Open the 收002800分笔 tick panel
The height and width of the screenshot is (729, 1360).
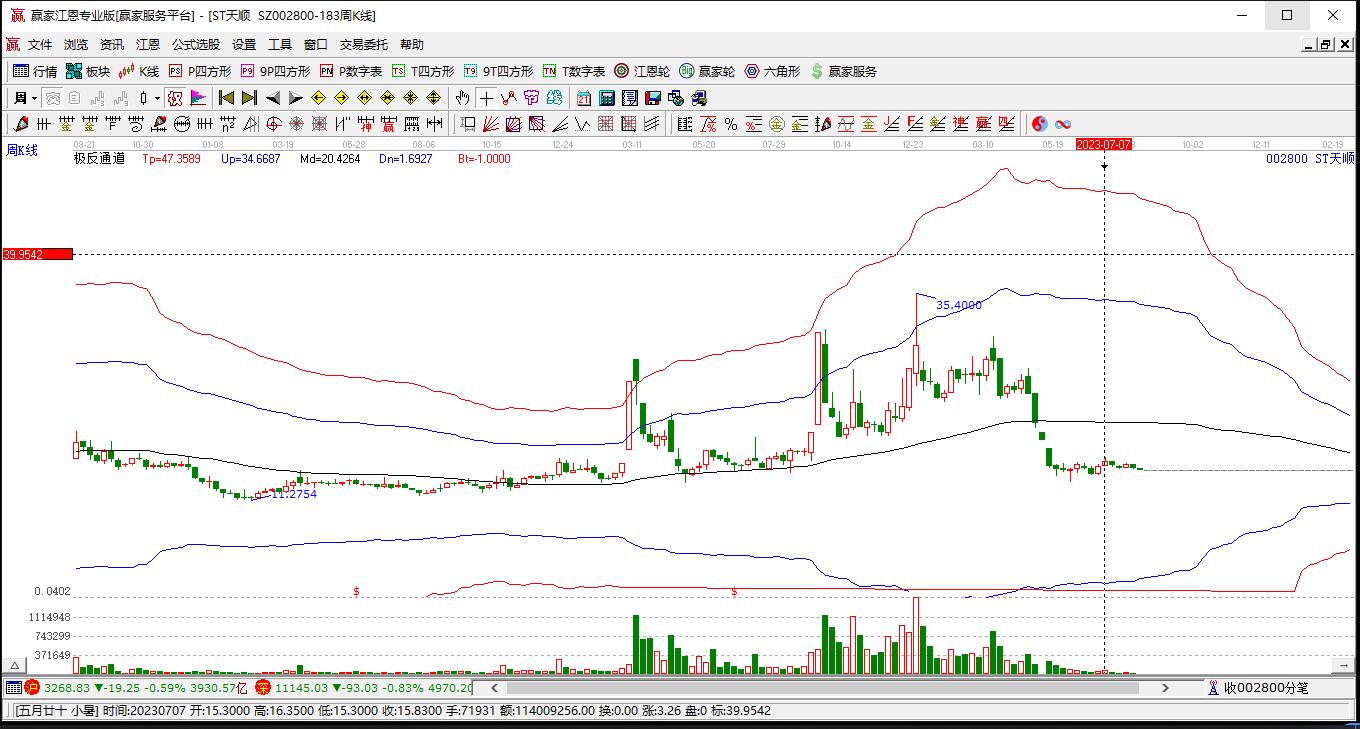coord(1256,688)
